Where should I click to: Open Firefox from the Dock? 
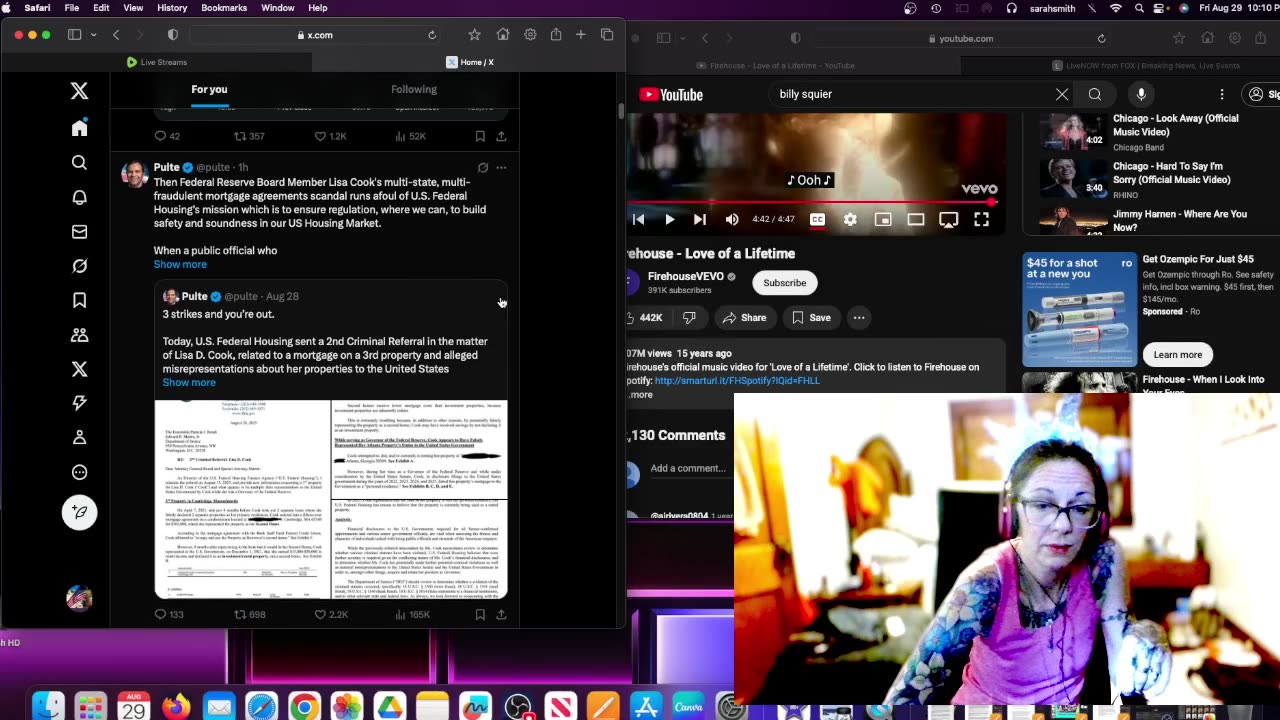tap(176, 707)
